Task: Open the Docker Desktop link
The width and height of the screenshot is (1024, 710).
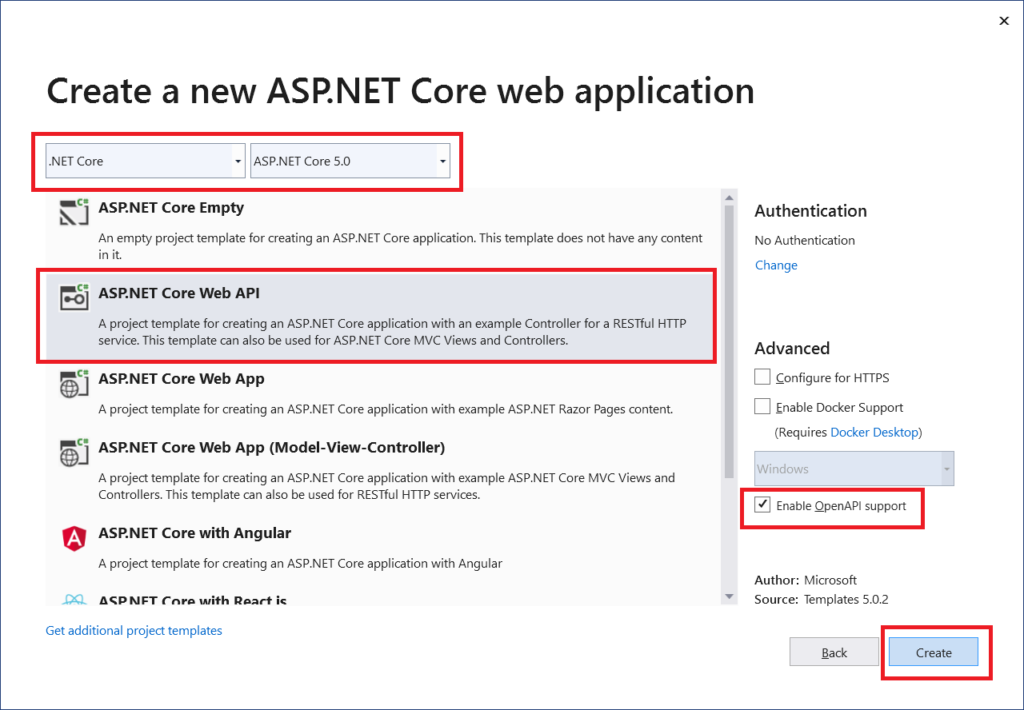Action: click(874, 432)
